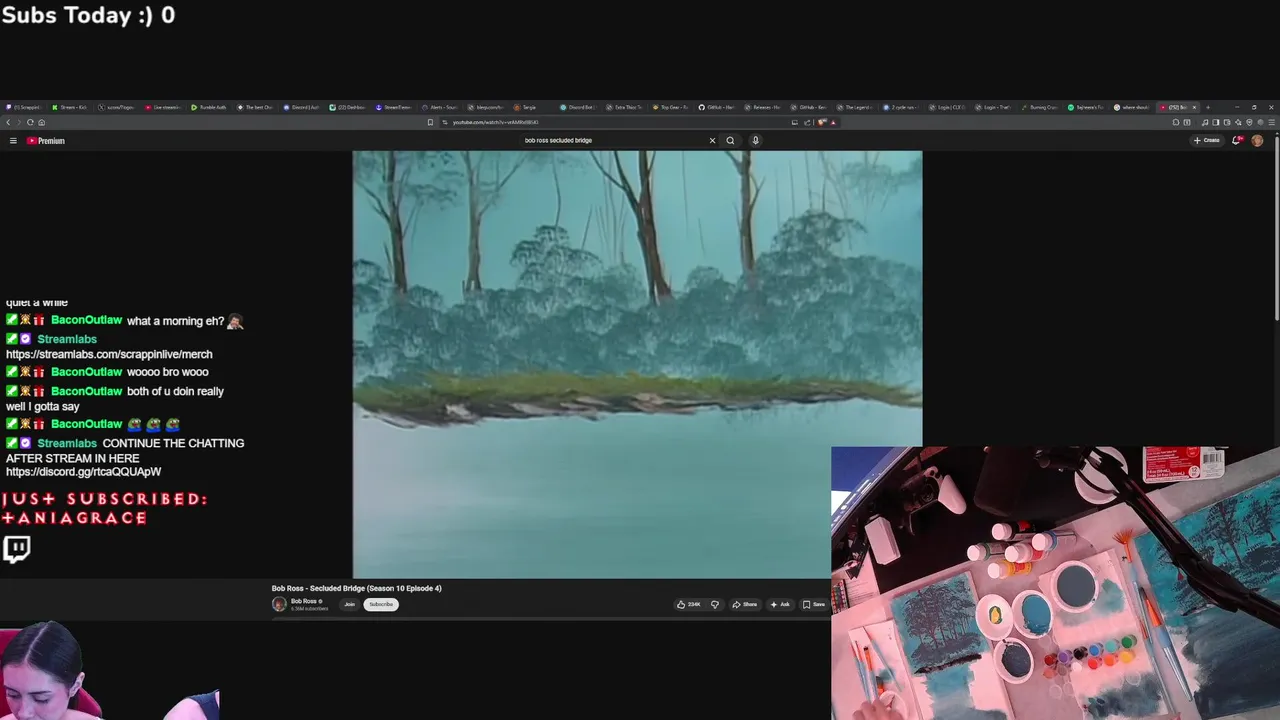Click the sidebar toggle icon in browser toolbar
The height and width of the screenshot is (720, 1280).
[1216, 122]
